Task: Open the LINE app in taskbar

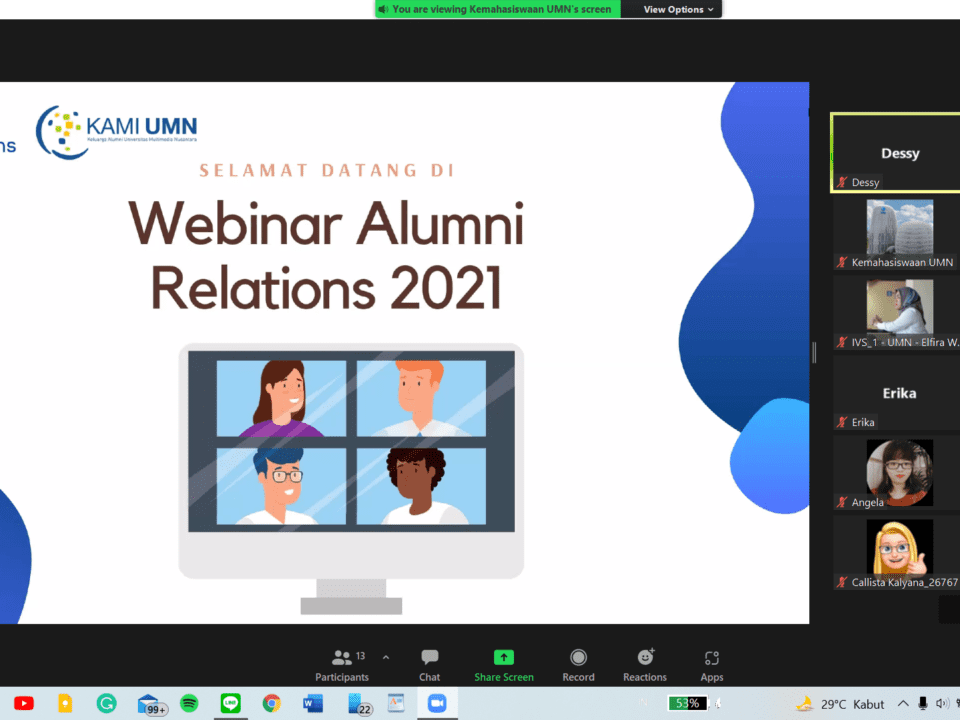Action: coord(230,704)
